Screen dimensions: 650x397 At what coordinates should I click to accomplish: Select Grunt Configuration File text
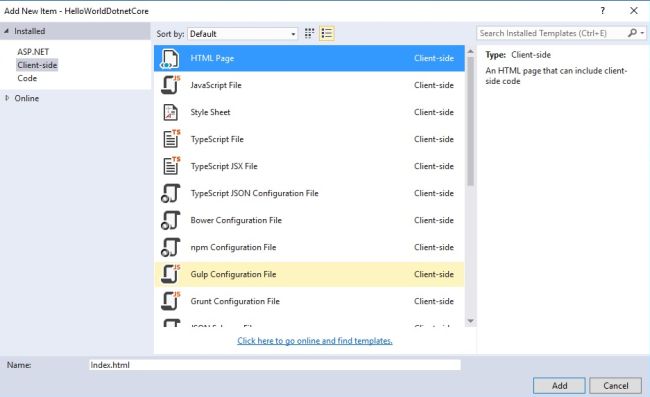235,301
